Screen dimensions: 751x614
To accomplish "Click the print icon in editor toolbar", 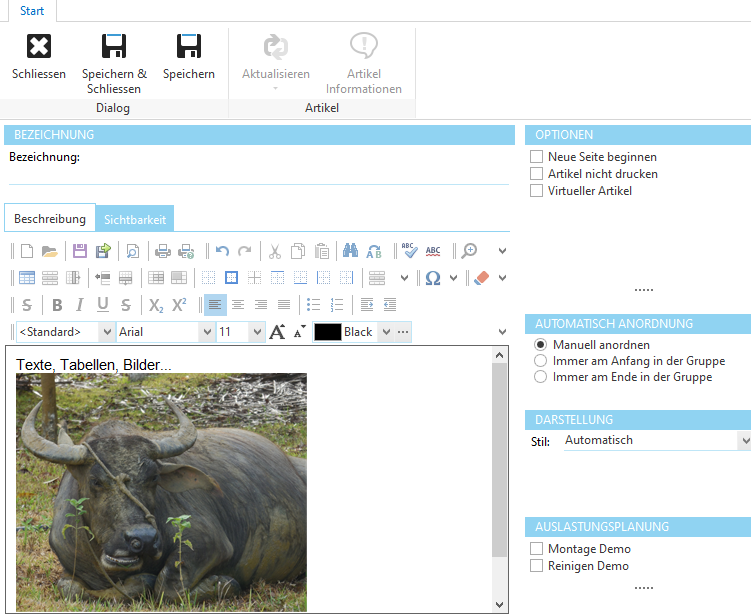I will tap(162, 251).
